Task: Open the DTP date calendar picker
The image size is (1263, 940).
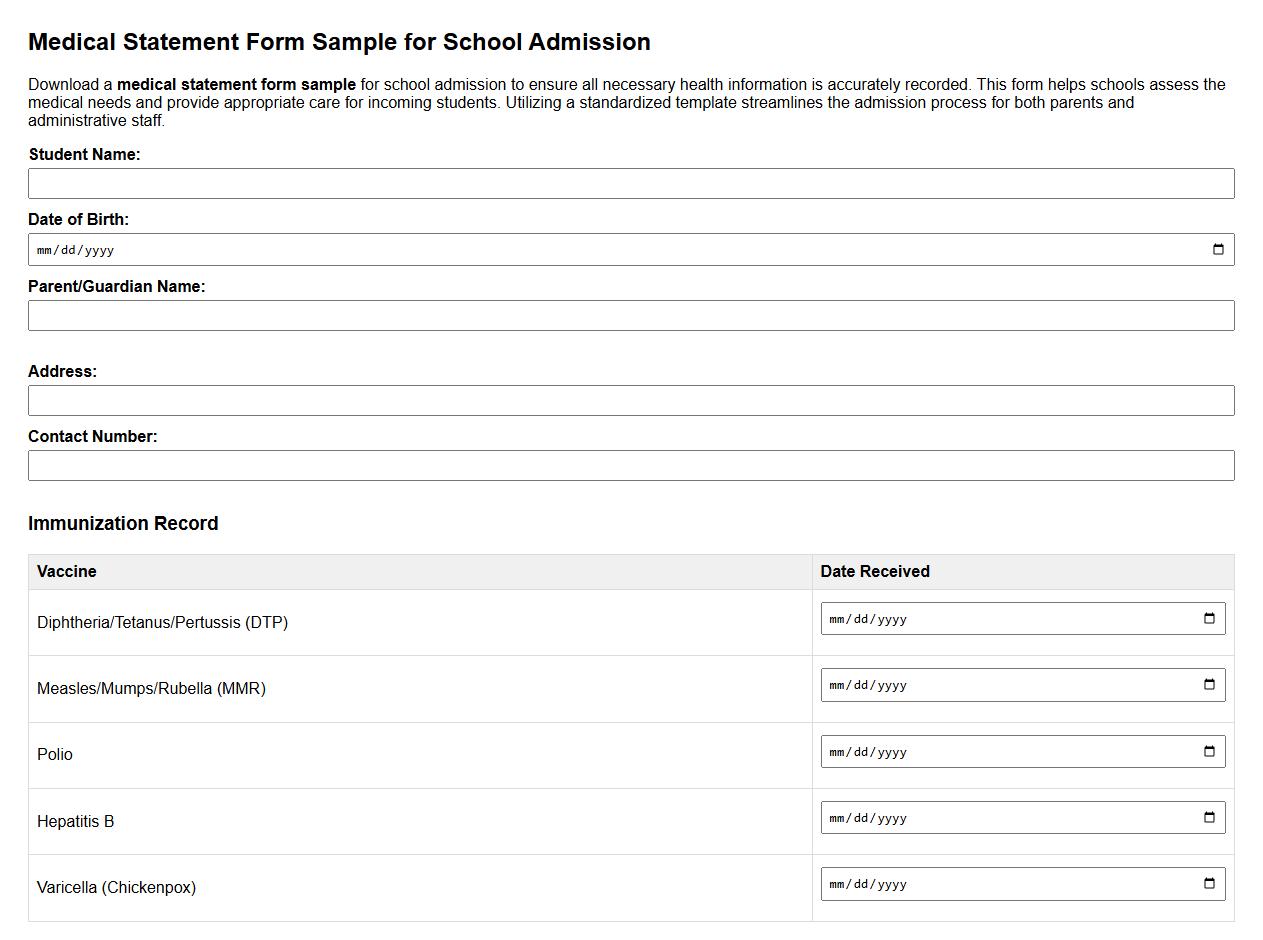Action: 1209,617
